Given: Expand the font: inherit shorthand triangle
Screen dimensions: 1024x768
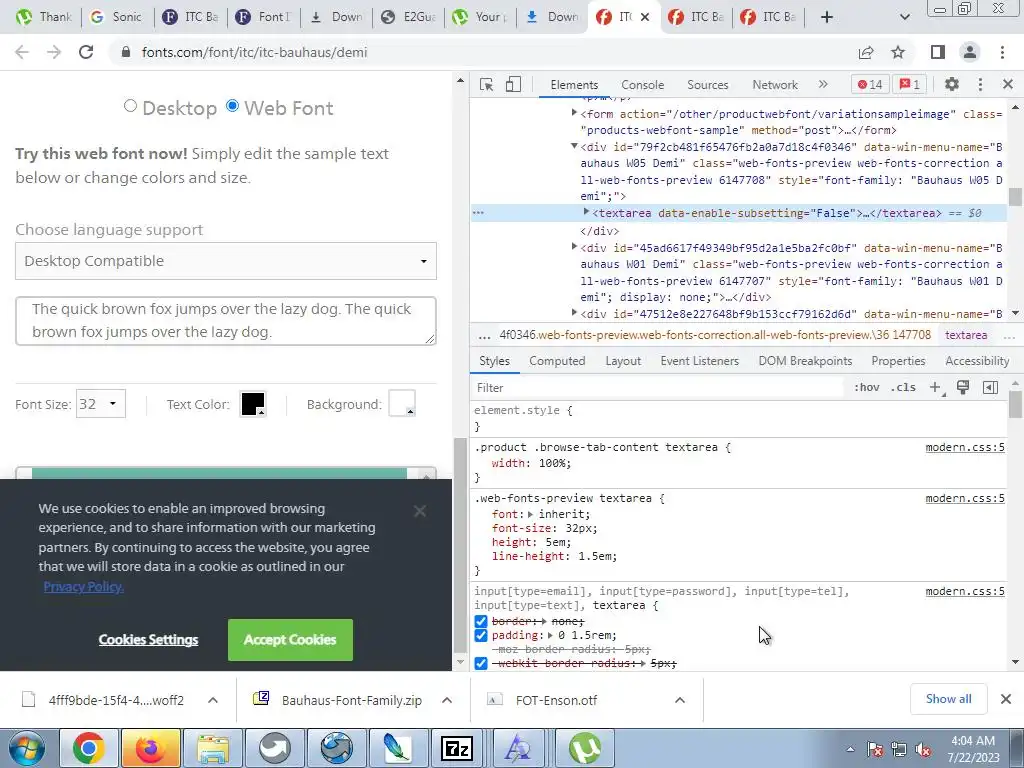Looking at the screenshot, I should tap(530, 514).
